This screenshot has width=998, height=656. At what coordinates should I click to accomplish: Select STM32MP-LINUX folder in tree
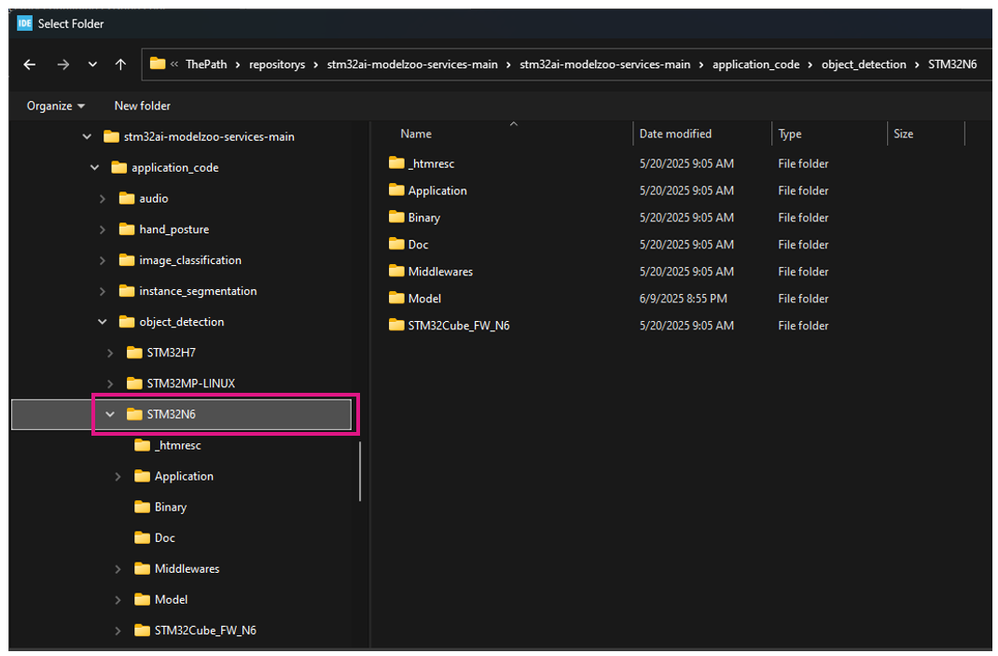pyautogui.click(x=191, y=384)
